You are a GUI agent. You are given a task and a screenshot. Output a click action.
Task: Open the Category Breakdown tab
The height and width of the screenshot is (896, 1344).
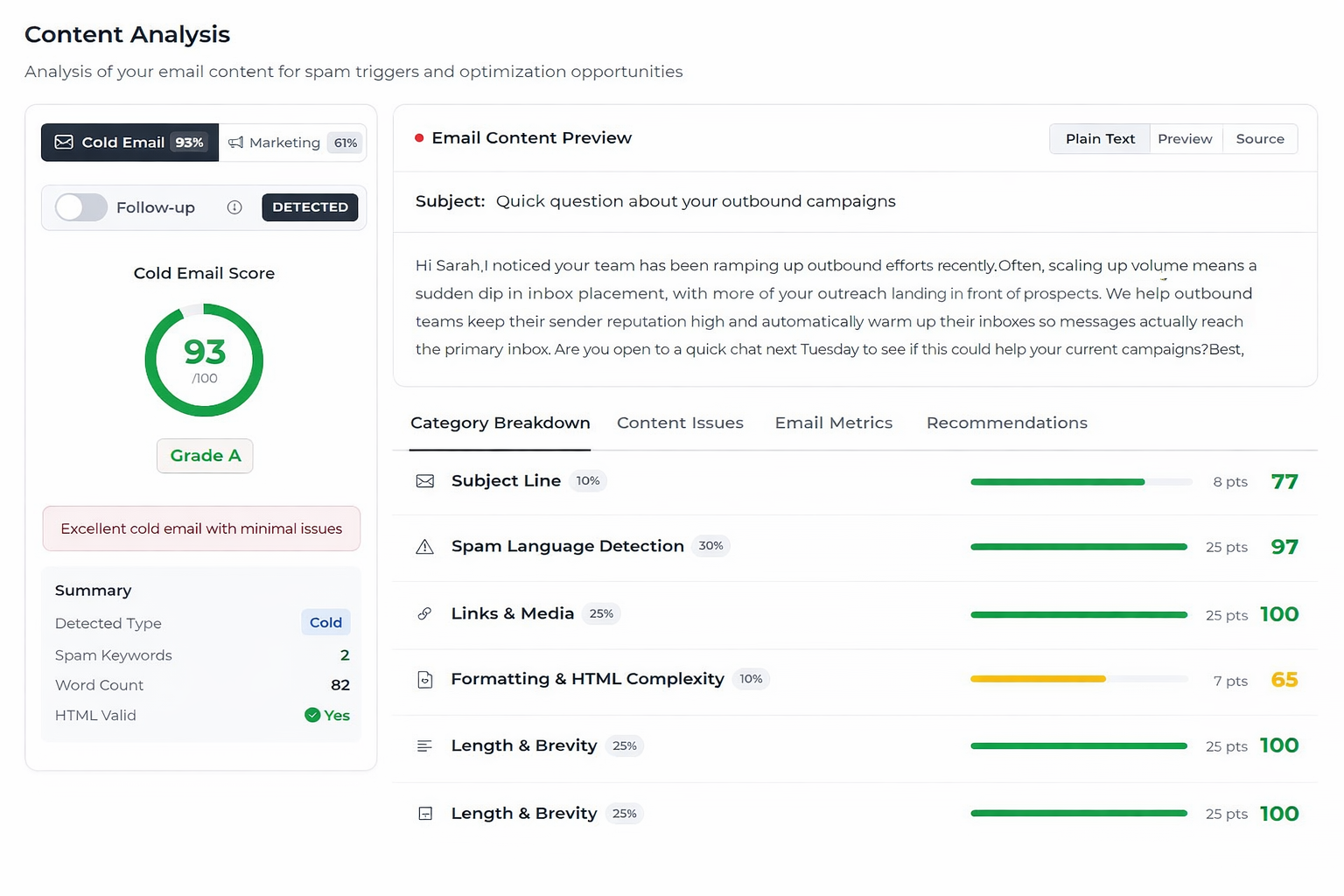coord(500,423)
